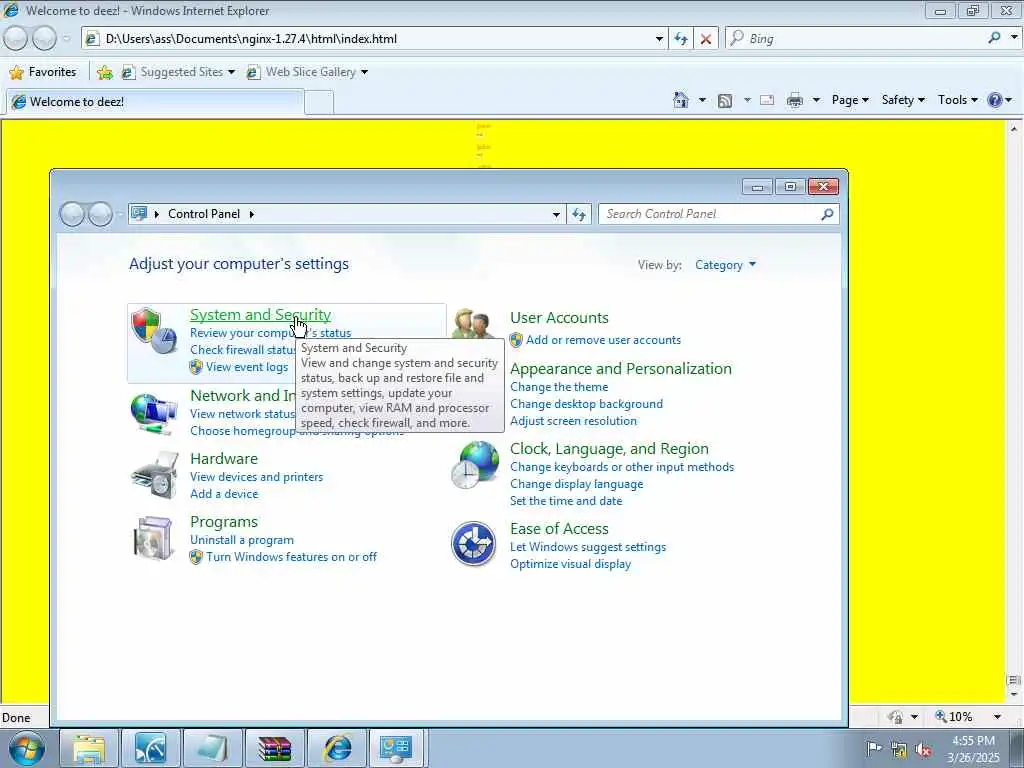Open the Safety menu
This screenshot has height=768, width=1024.
tap(903, 100)
